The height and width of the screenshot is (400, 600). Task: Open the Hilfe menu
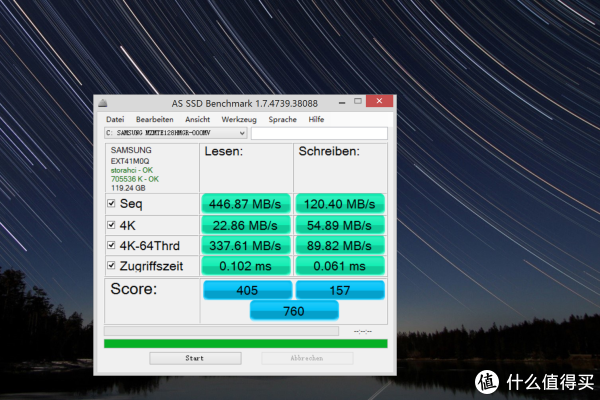click(316, 119)
